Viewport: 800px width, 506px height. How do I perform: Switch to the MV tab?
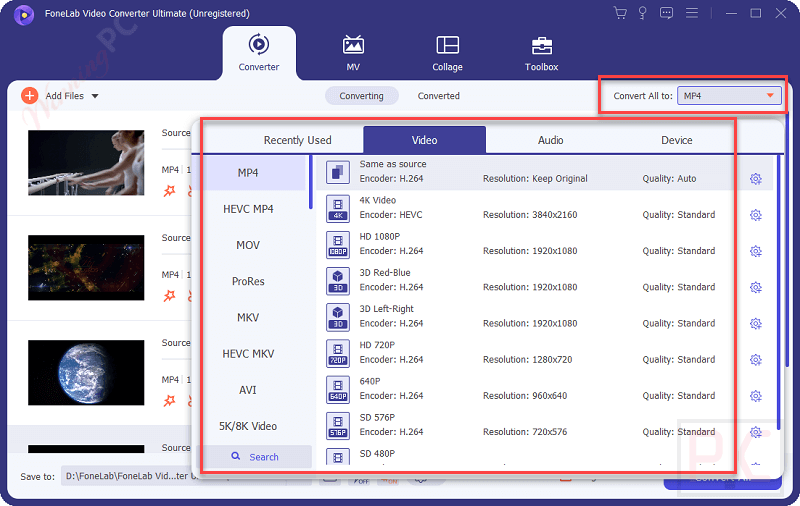pos(353,53)
